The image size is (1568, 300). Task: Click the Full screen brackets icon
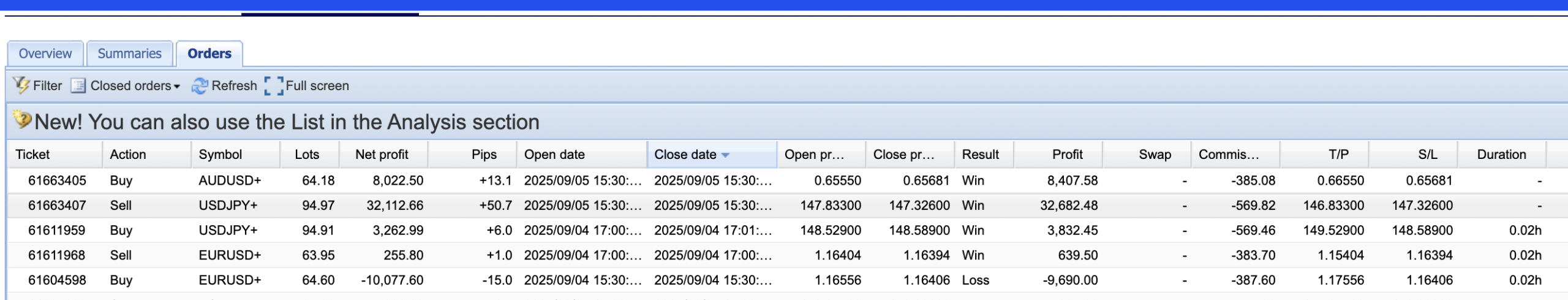click(274, 86)
